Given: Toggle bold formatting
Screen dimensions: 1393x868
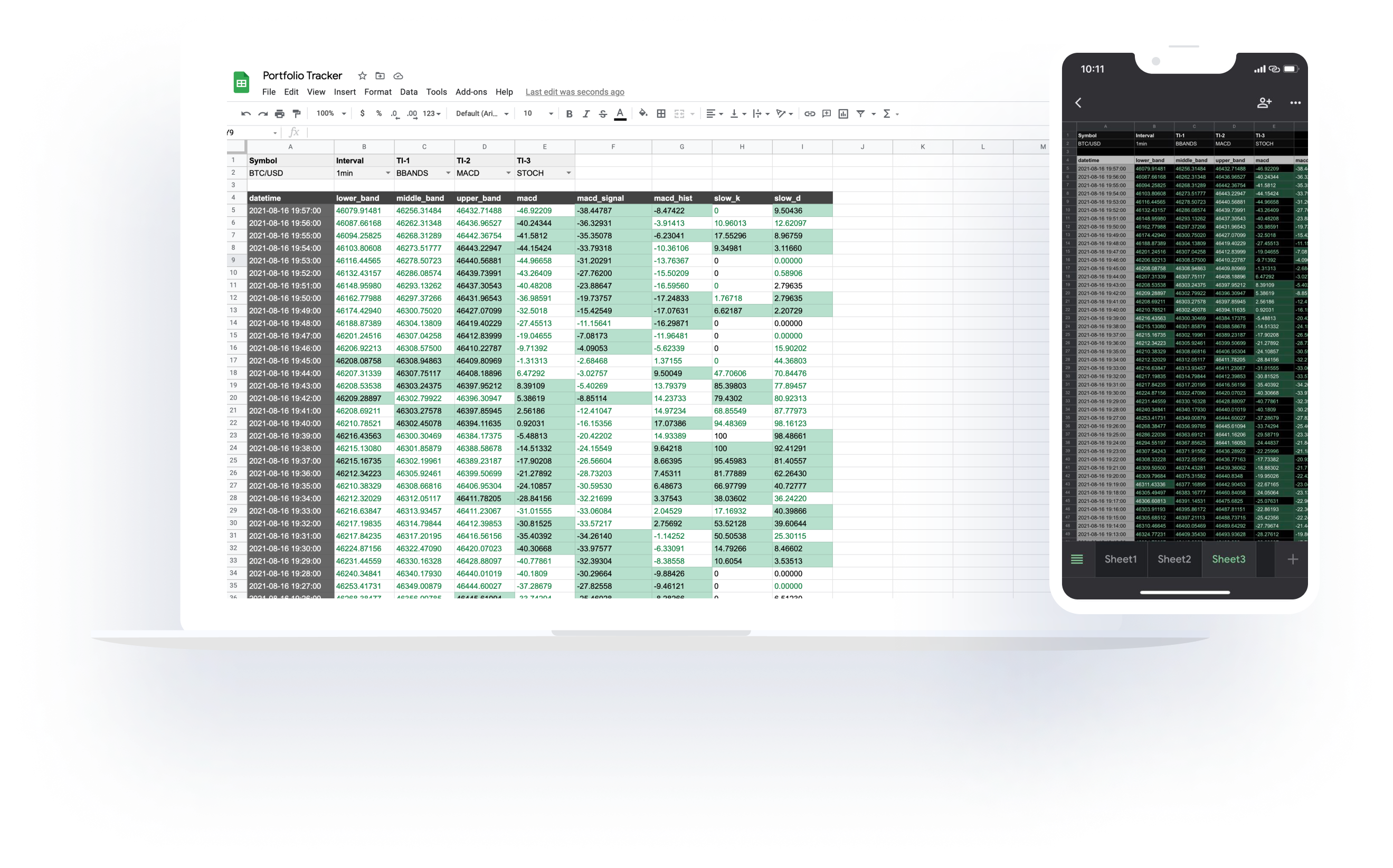Looking at the screenshot, I should point(569,113).
